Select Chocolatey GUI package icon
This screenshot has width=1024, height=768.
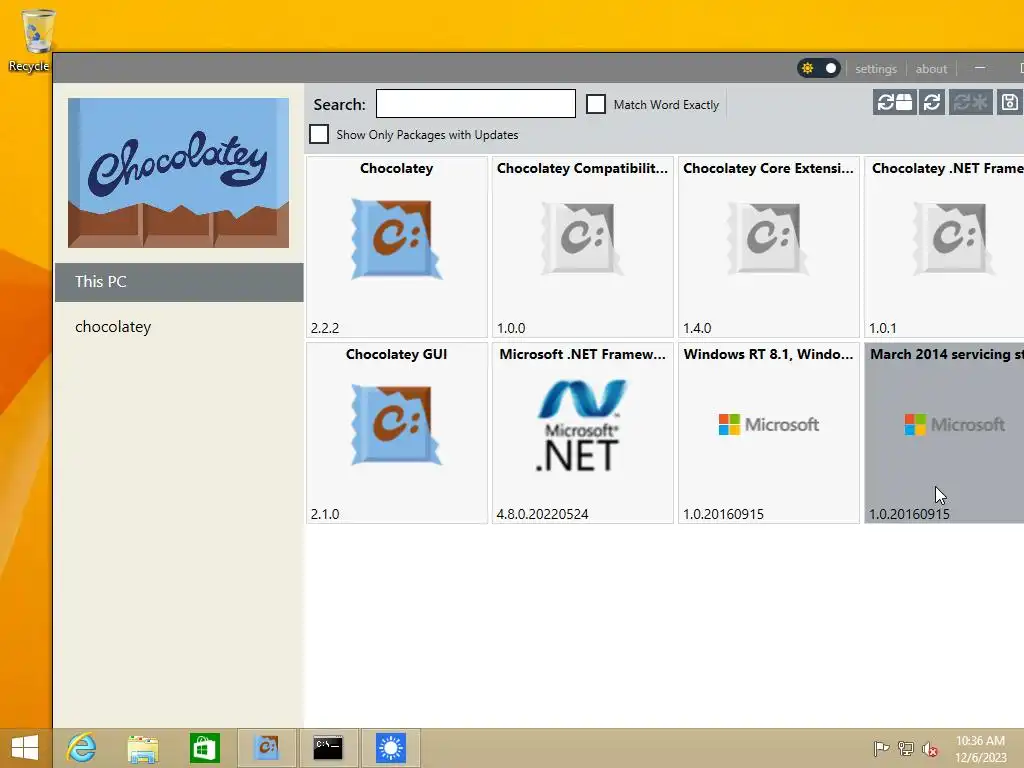tap(396, 424)
